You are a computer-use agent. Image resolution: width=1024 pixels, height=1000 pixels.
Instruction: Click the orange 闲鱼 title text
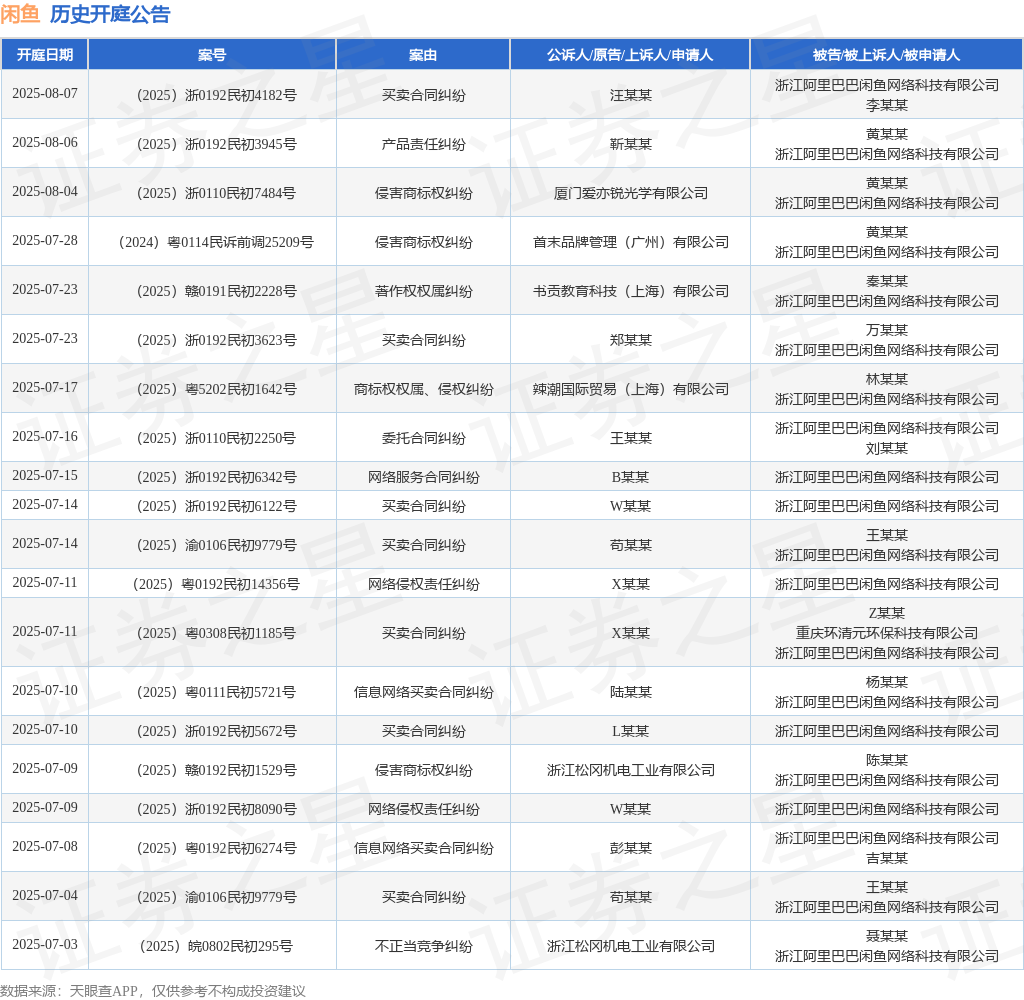coord(20,14)
